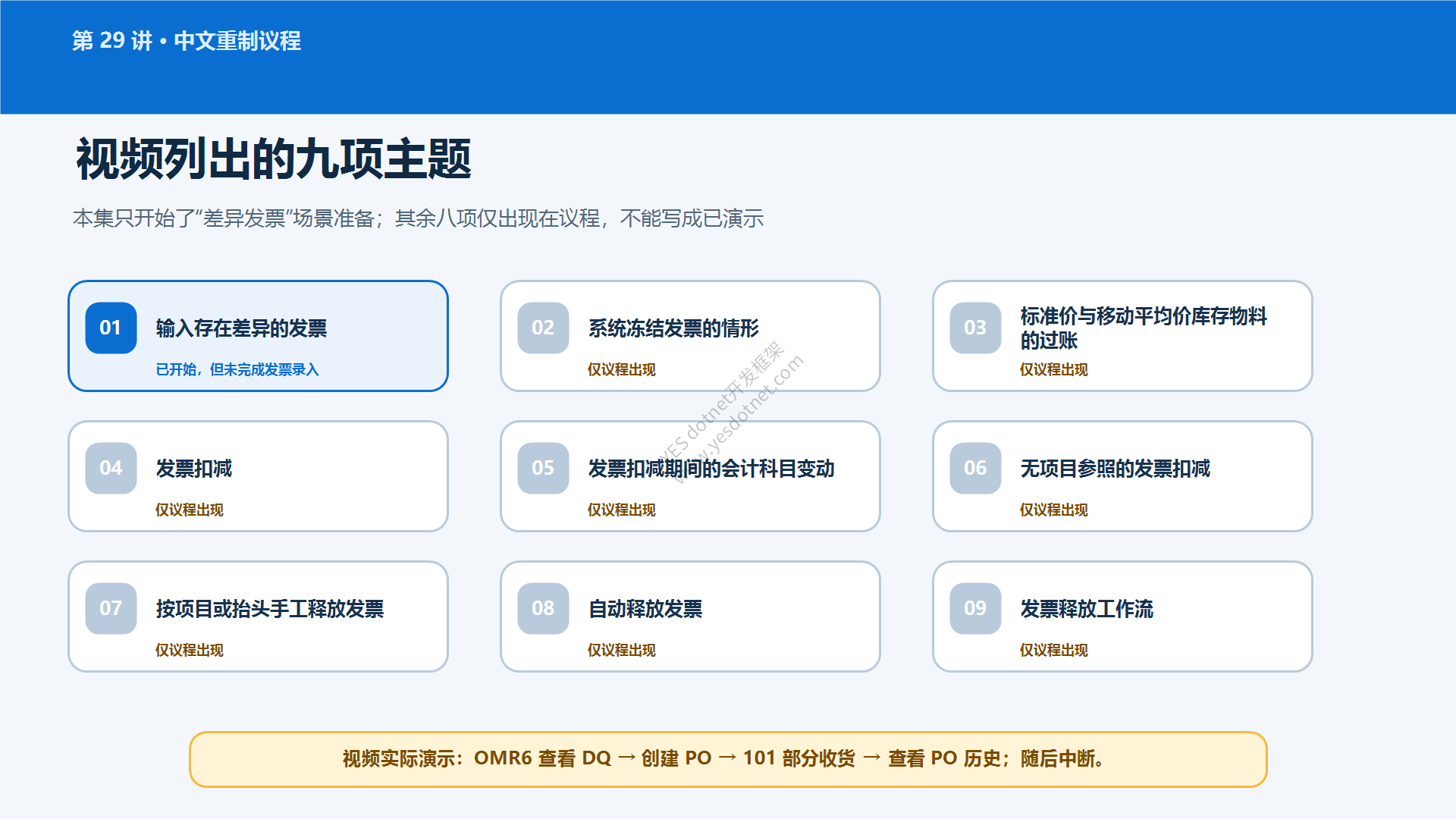The image size is (1456, 819).
Task: Select the title 自动释放发票
Action: click(645, 609)
